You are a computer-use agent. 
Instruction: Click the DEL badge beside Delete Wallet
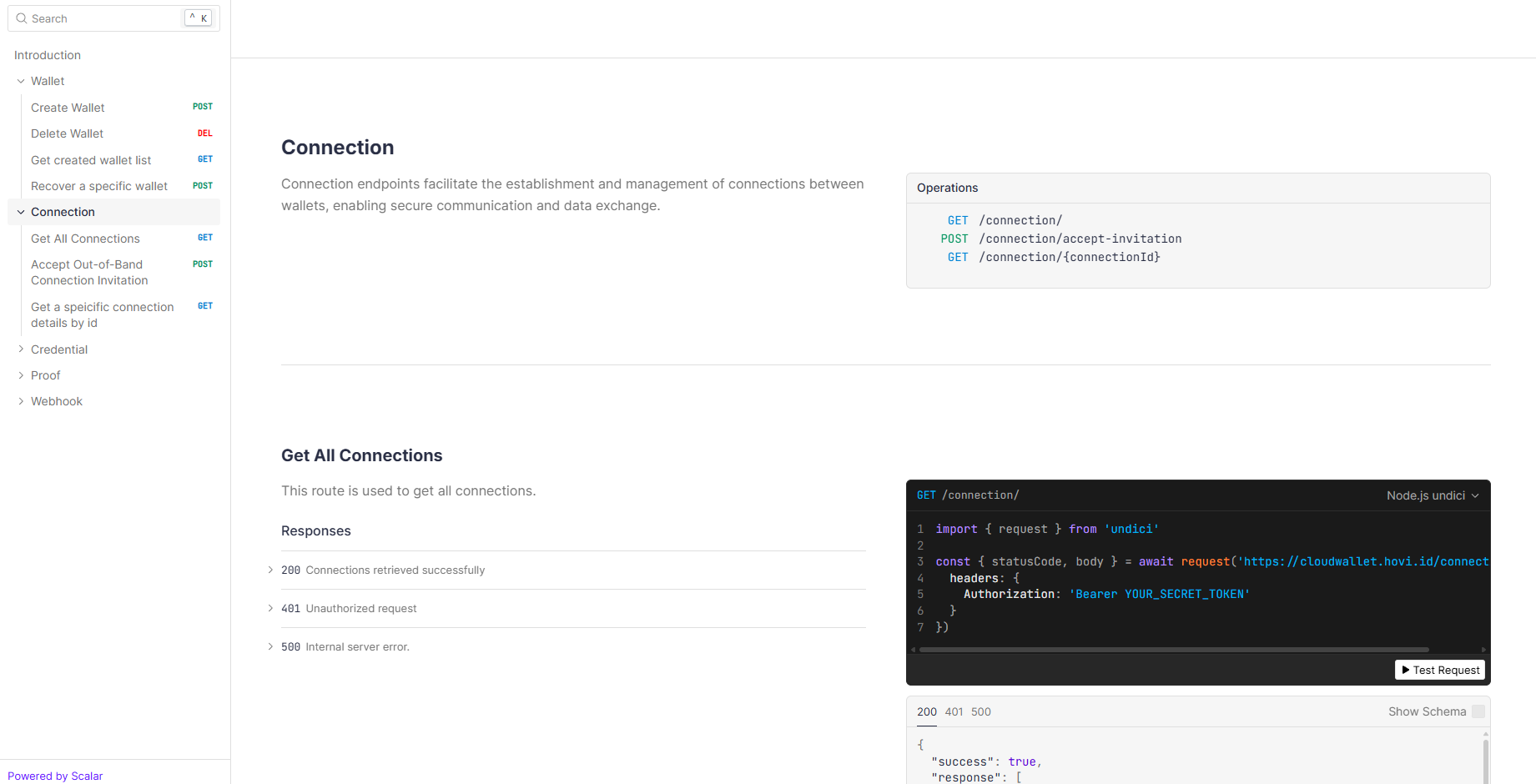tap(204, 133)
